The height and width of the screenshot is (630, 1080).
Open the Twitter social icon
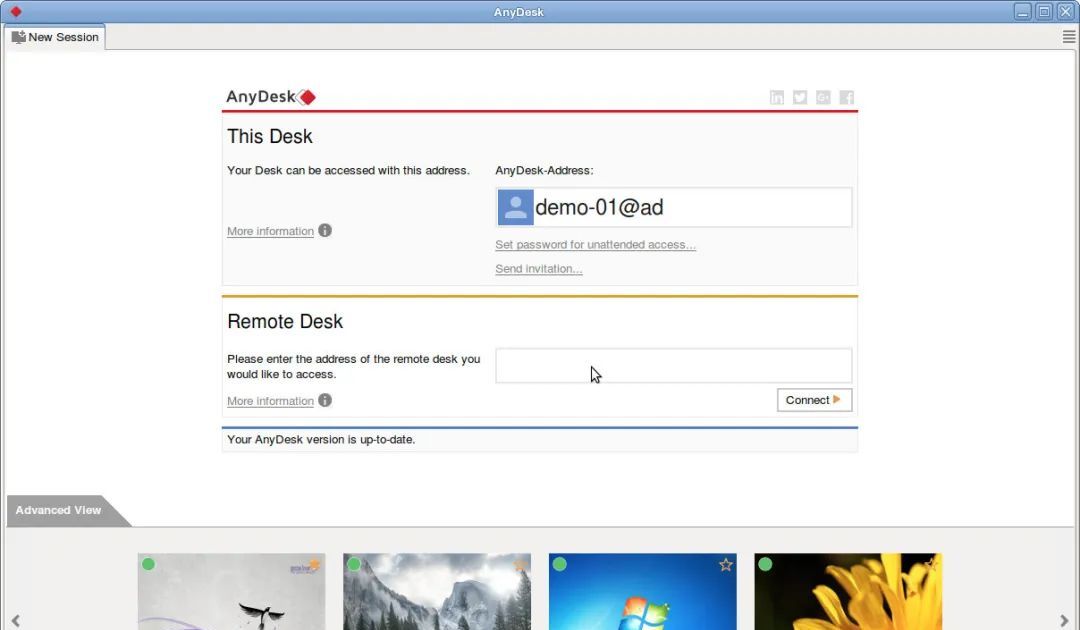[800, 97]
